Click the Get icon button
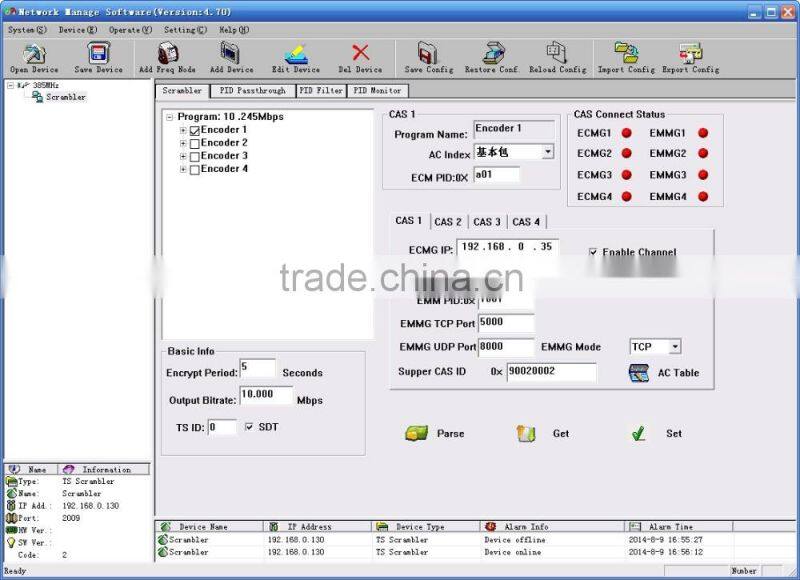Viewport: 800px width, 580px height. click(526, 433)
